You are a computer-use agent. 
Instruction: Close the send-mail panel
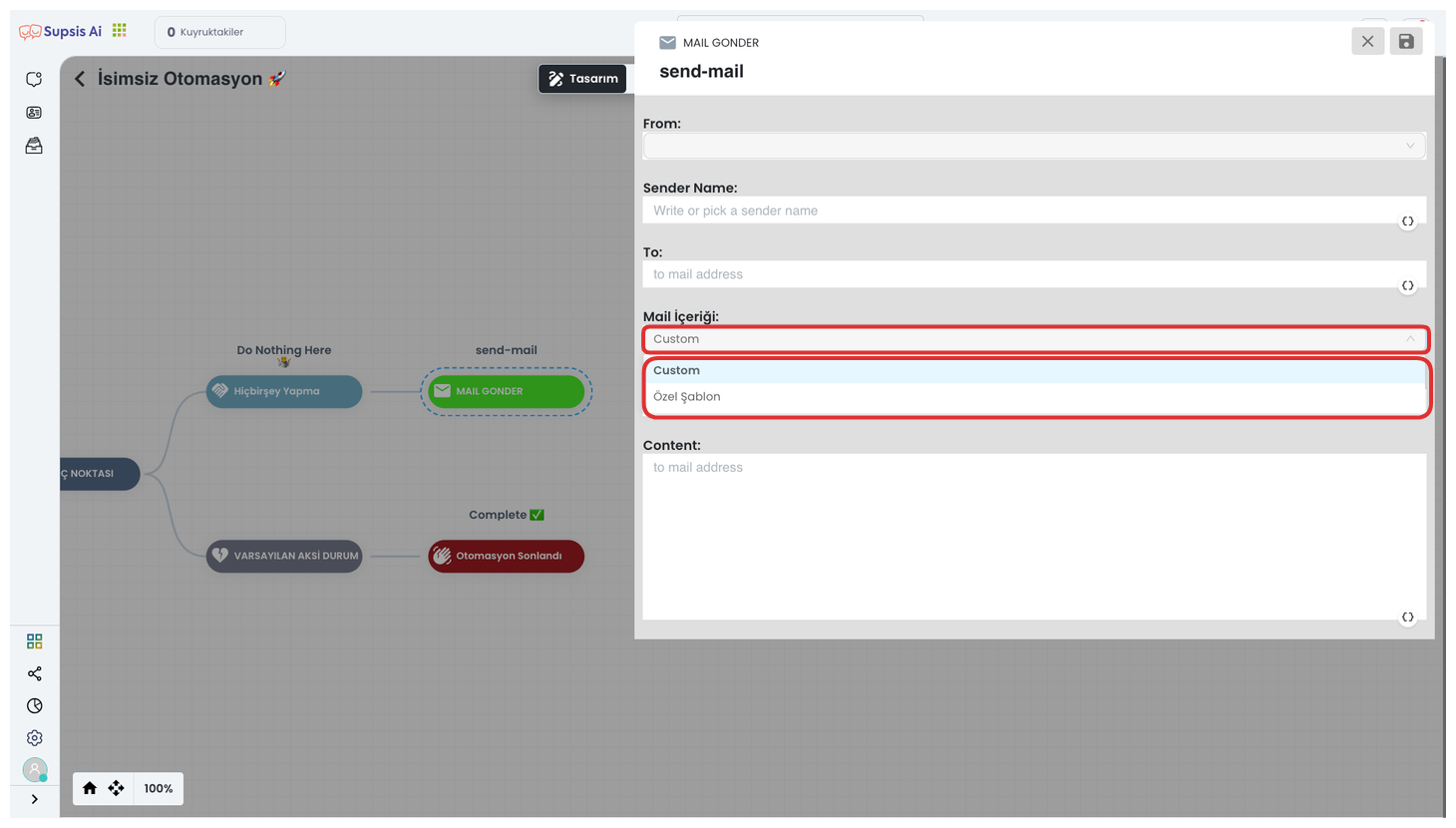[1367, 41]
